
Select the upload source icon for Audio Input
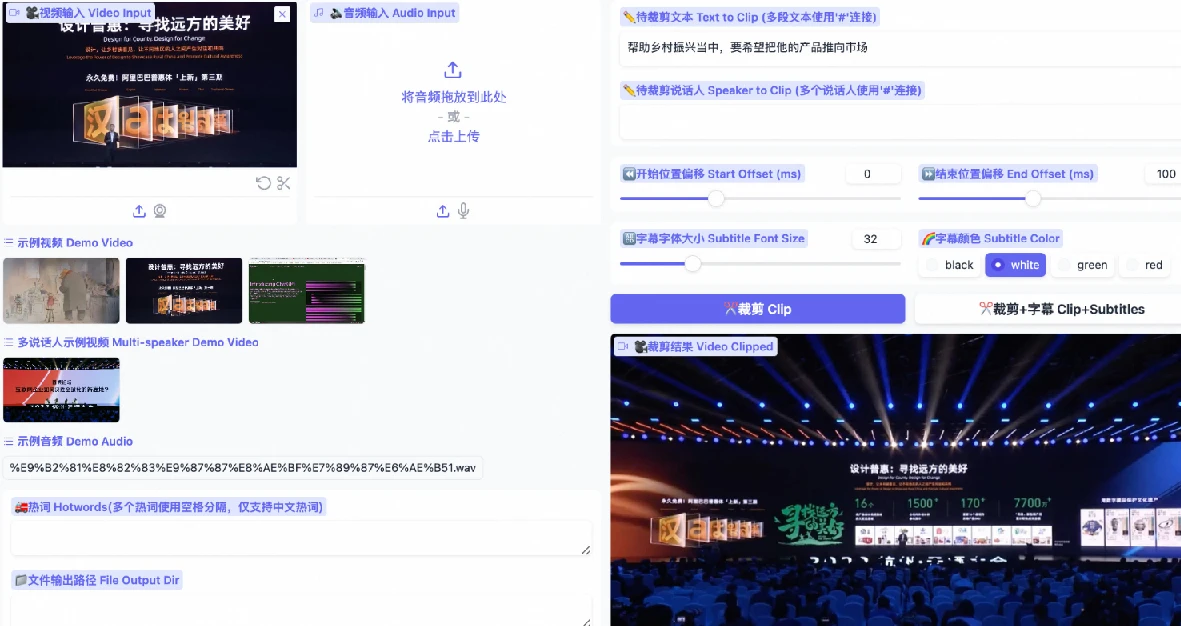[x=443, y=211]
